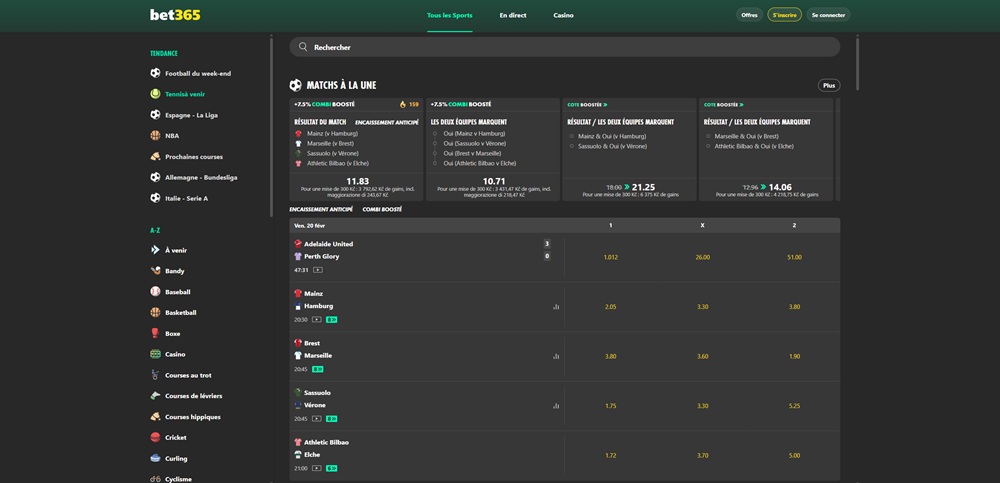Click the arrow icon beside À venir

tap(155, 250)
